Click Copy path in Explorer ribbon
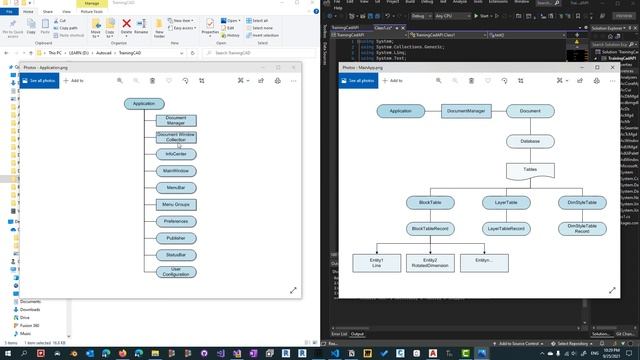The image size is (640, 360). [65, 28]
